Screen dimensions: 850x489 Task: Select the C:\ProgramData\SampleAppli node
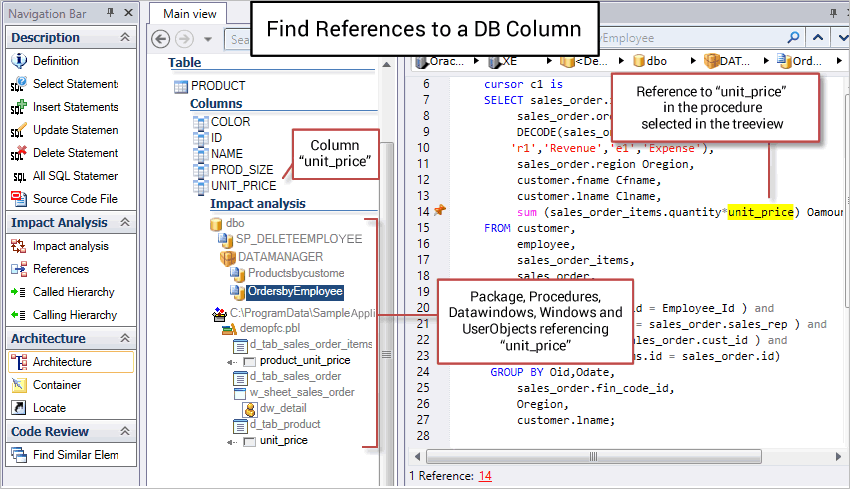pyautogui.click(x=294, y=313)
